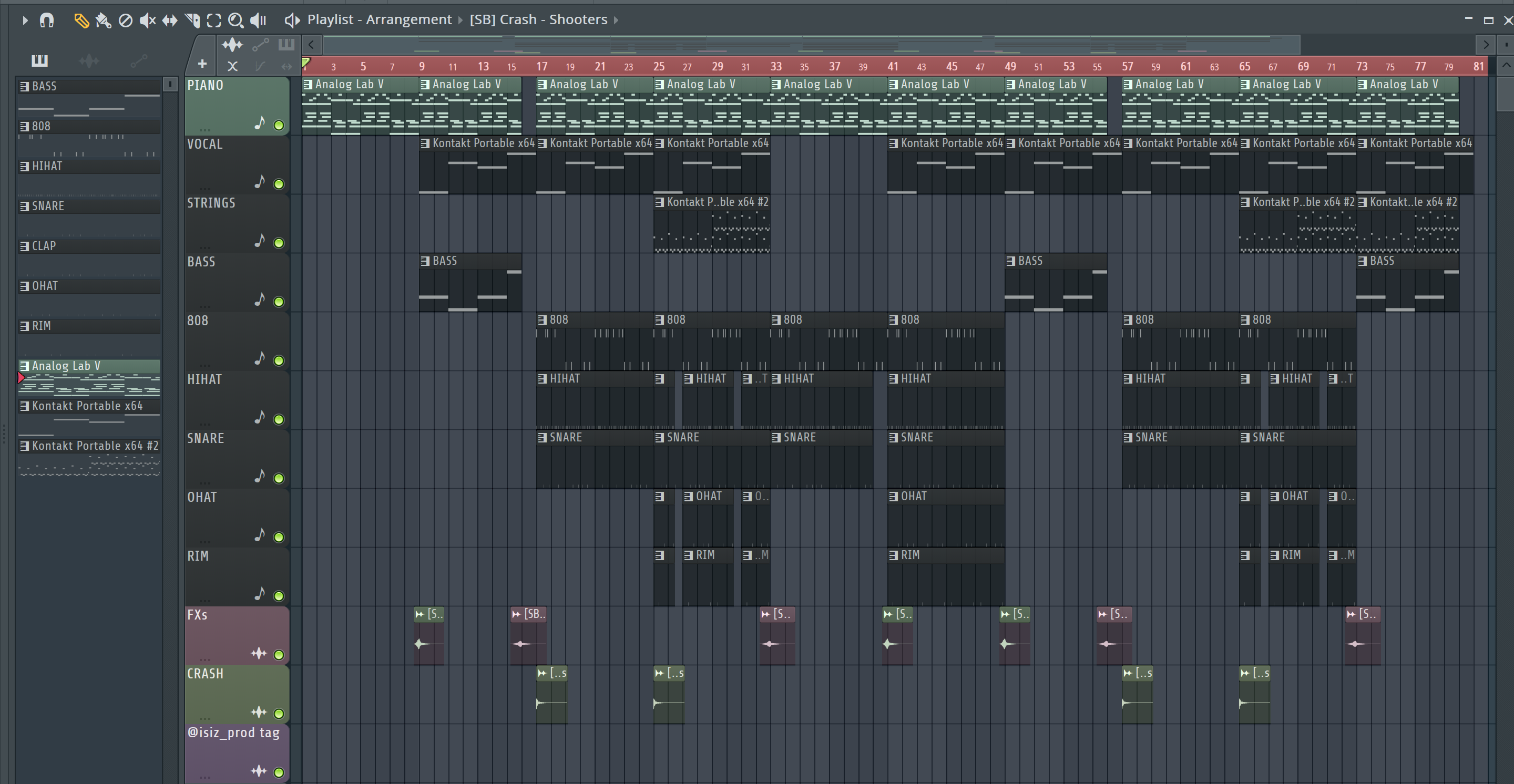Open the playlist options menu arrow
The width and height of the screenshot is (1514, 784).
coord(24,20)
